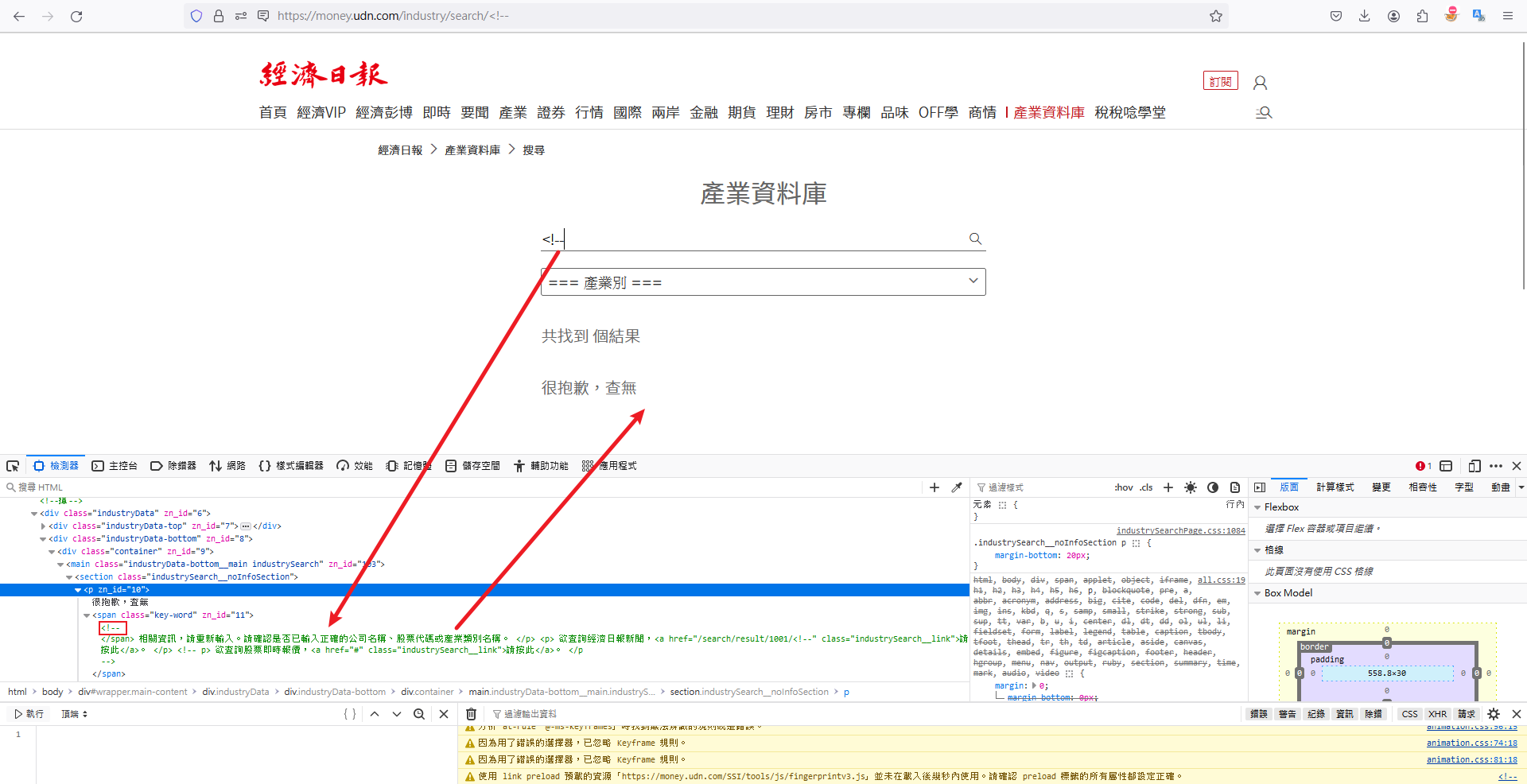Collapse the div class container node
Viewport: 1527px width, 784px height.
click(x=52, y=552)
